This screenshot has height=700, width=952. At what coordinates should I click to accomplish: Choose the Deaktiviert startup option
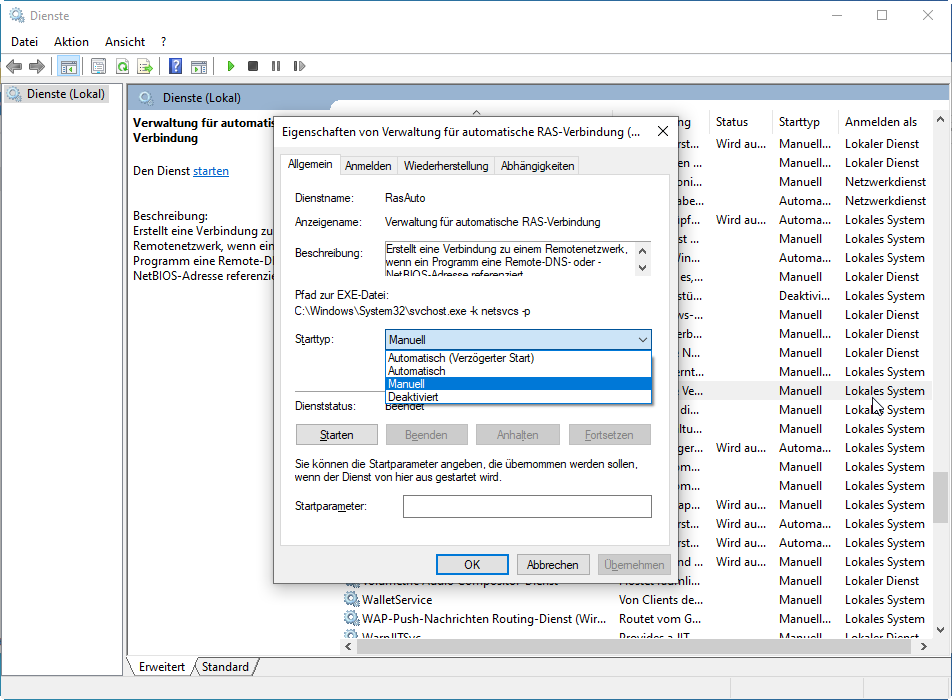click(518, 397)
